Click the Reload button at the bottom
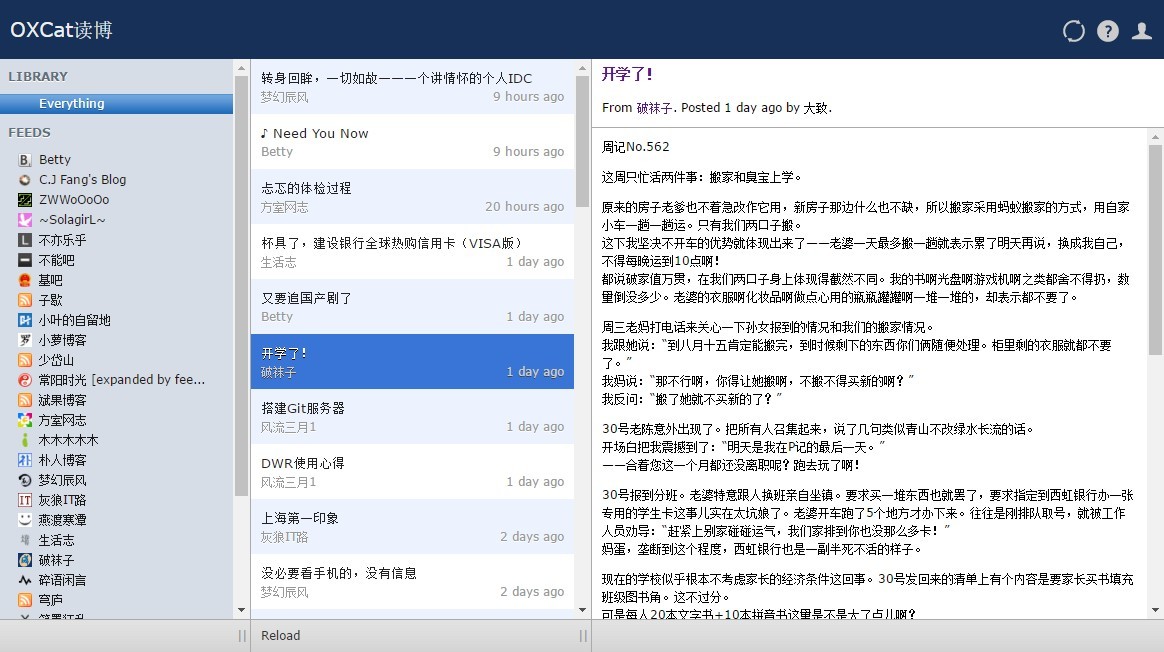Image resolution: width=1164 pixels, height=652 pixels. 280,635
